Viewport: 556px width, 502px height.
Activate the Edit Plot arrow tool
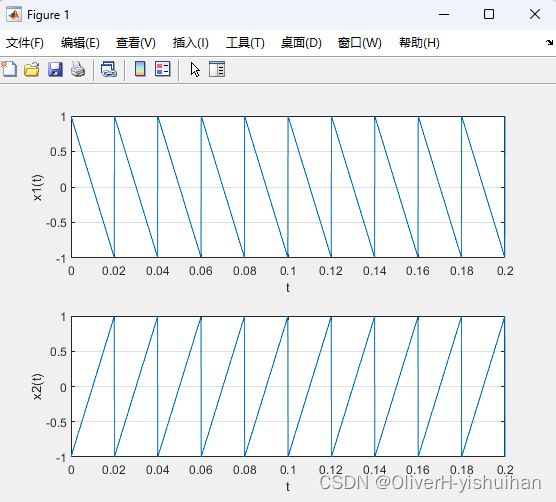click(195, 69)
